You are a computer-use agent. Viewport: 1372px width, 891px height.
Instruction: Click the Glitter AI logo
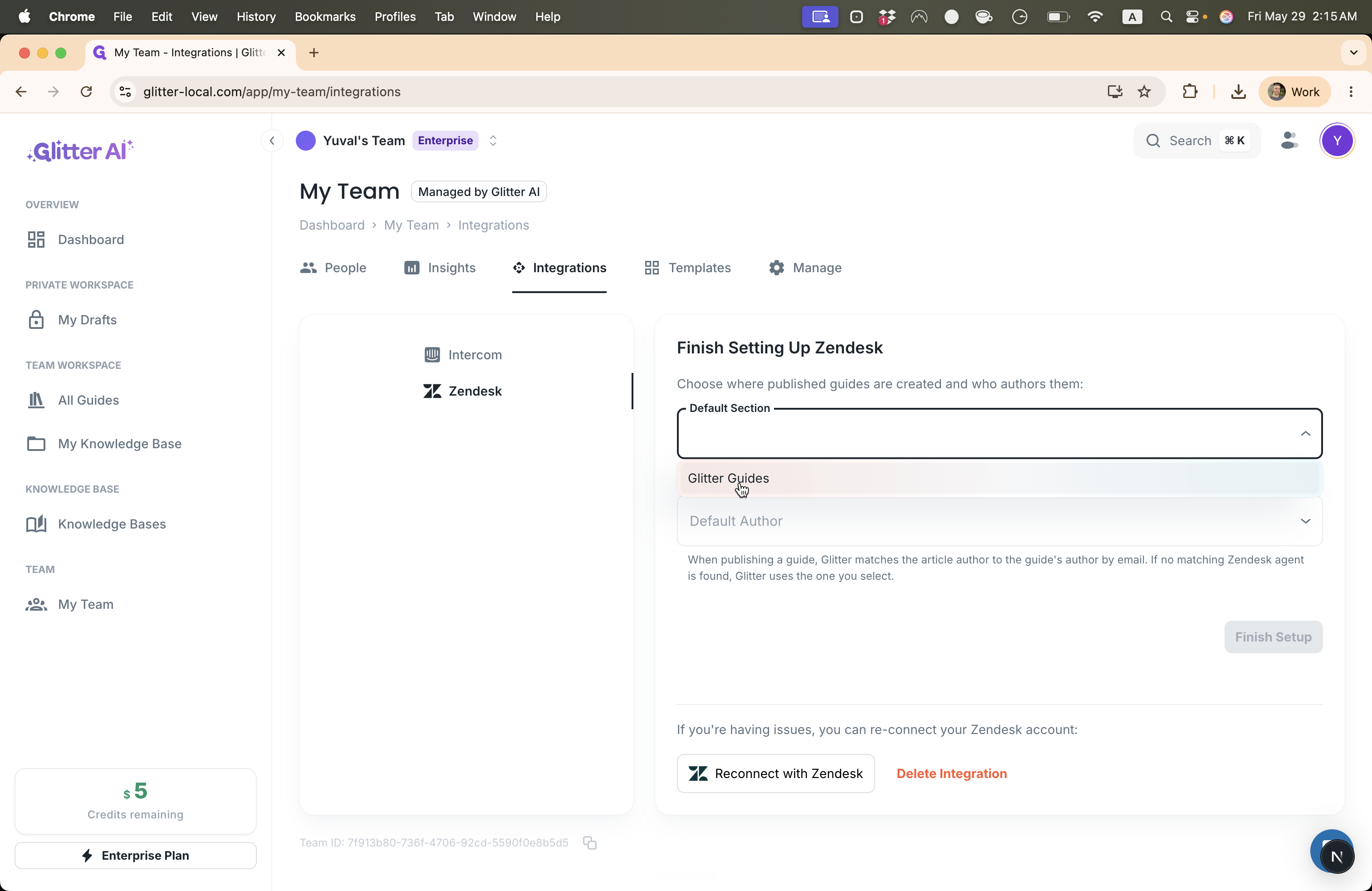click(x=80, y=151)
